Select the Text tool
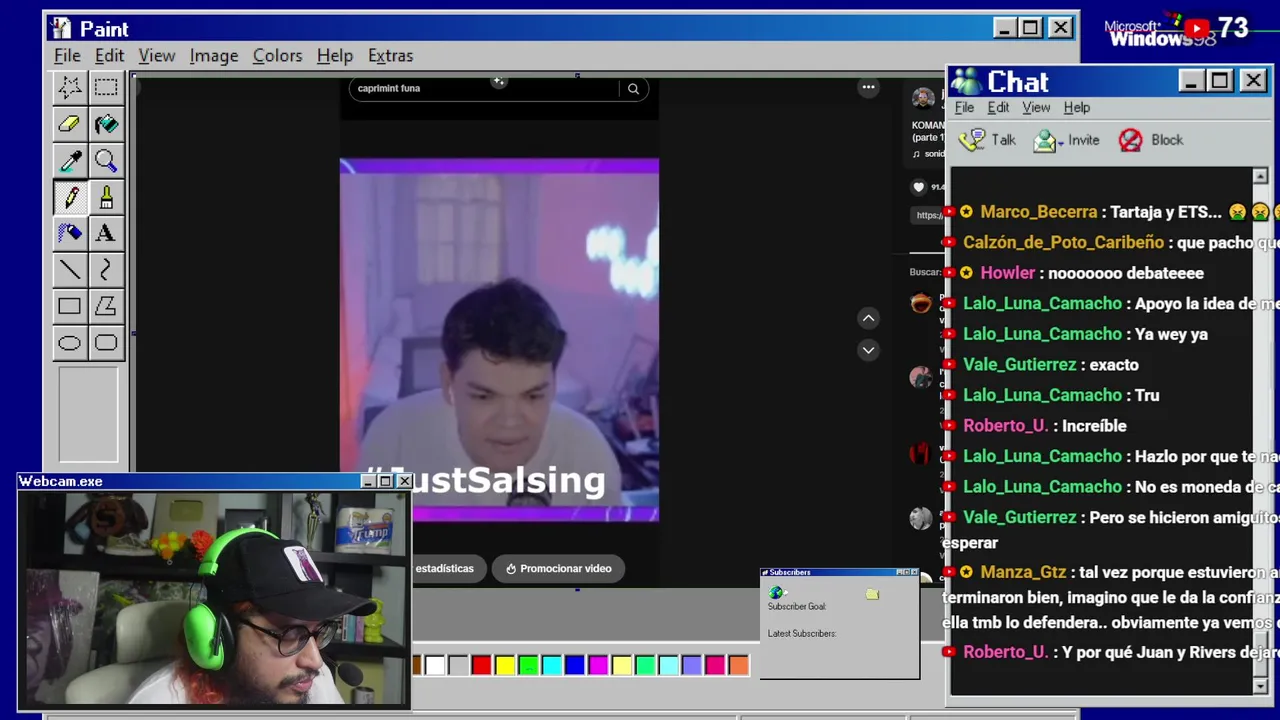1280x720 pixels. point(105,233)
